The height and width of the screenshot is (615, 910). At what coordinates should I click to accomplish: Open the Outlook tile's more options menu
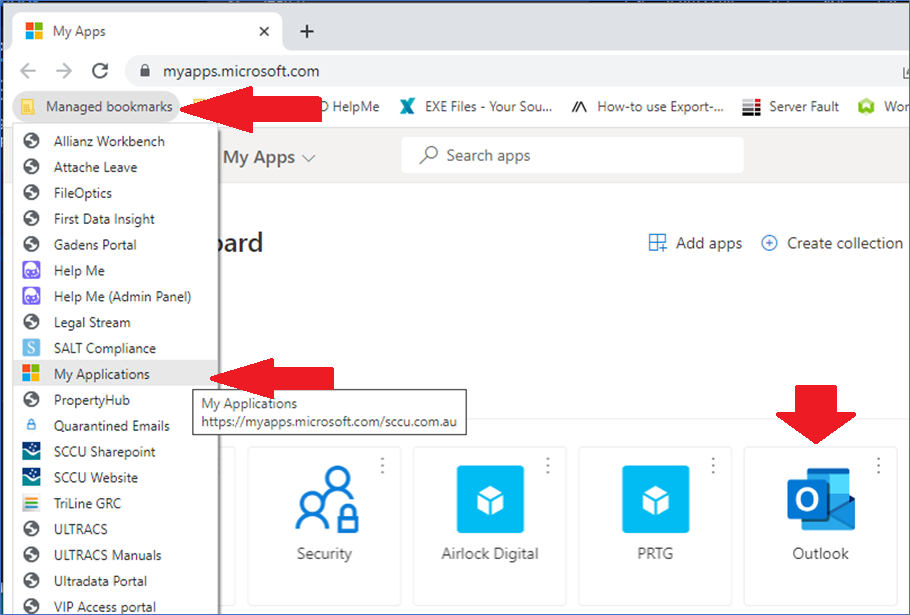coord(879,465)
